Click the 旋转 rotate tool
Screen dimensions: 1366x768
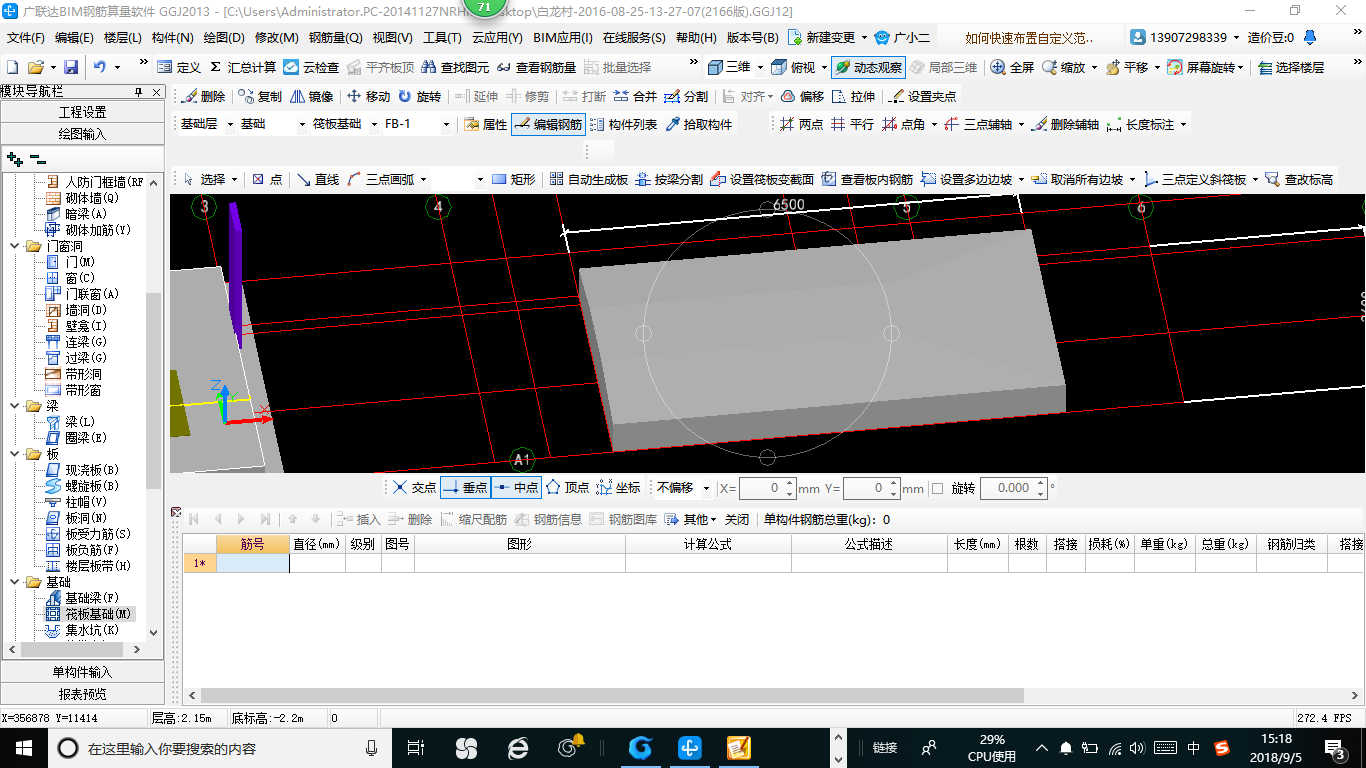(419, 97)
